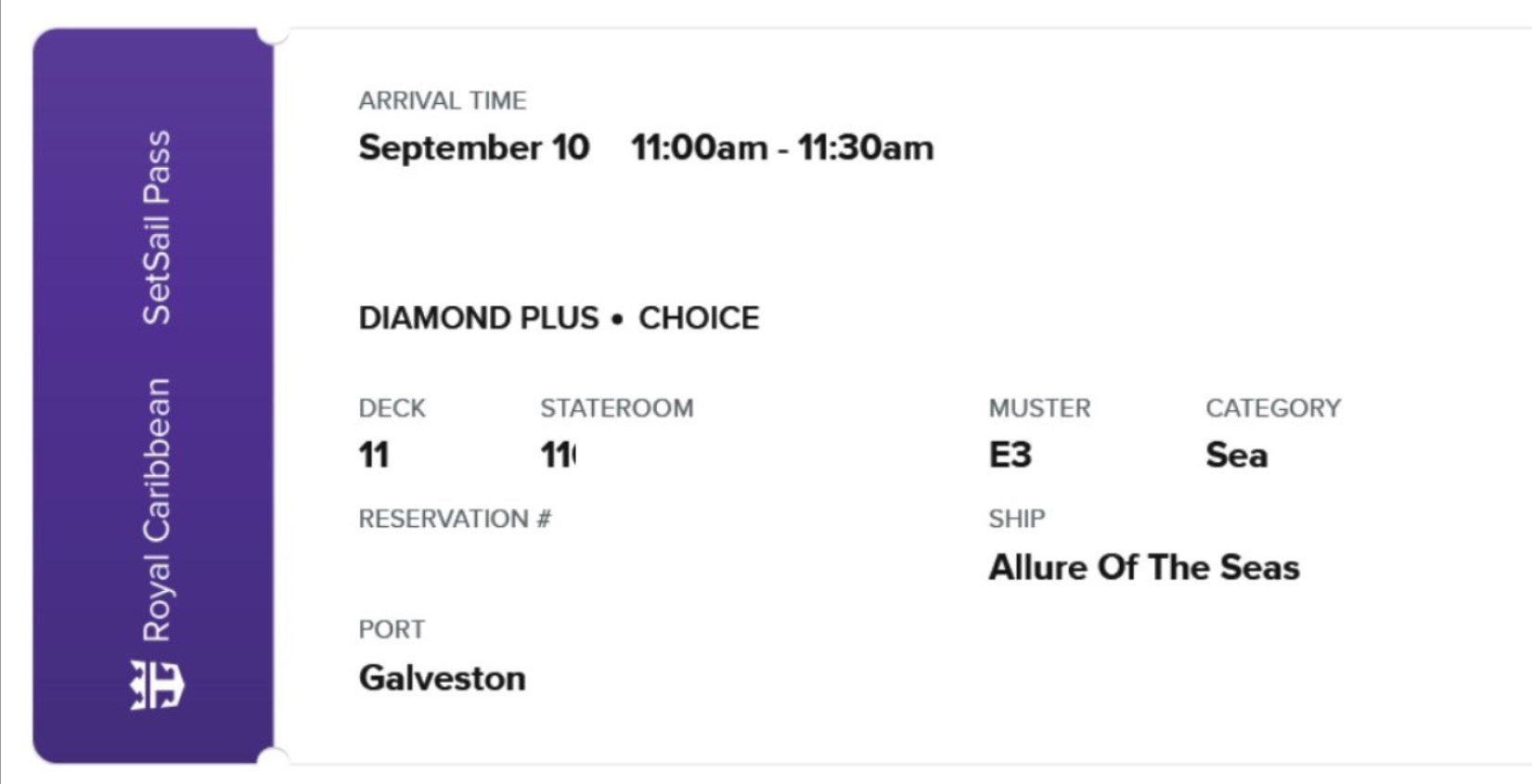Select the partially hidden stateroom number
The width and height of the screenshot is (1532, 784).
pyautogui.click(x=559, y=455)
